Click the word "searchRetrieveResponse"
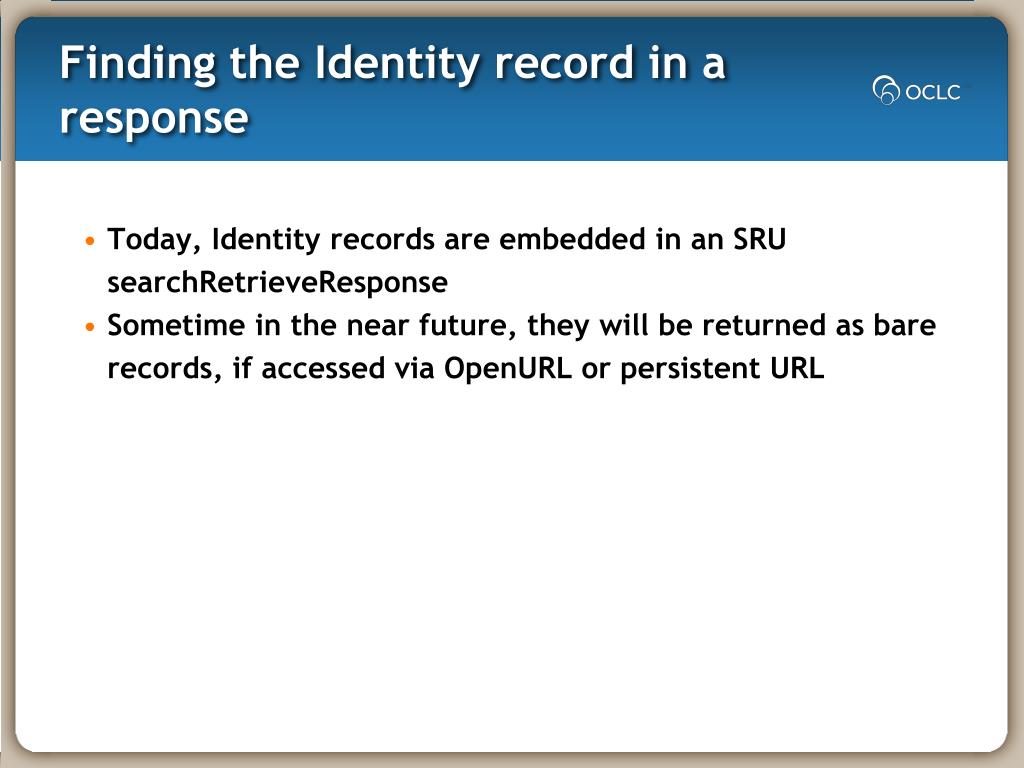Image resolution: width=1024 pixels, height=768 pixels. pyautogui.click(x=278, y=283)
